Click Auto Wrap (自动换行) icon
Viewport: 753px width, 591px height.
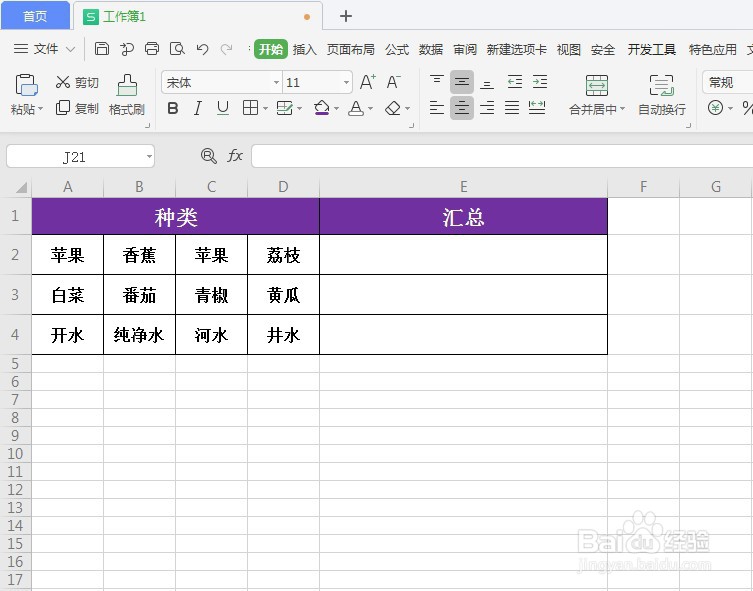[661, 85]
